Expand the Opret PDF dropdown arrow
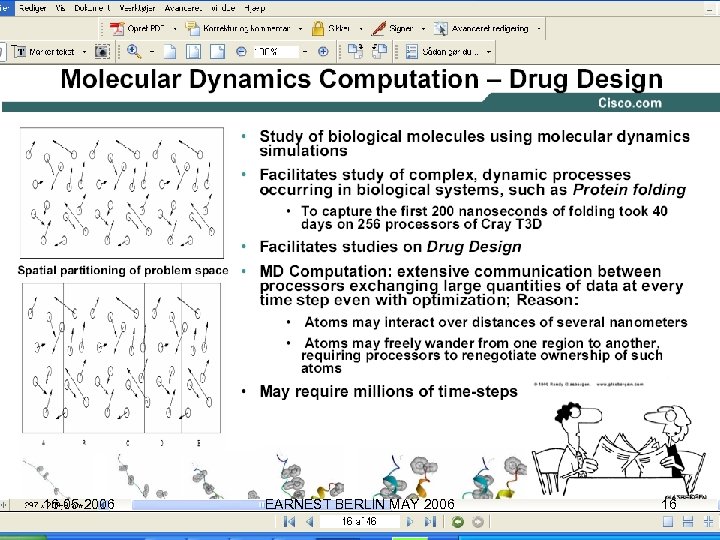This screenshot has height=540, width=720. click(x=175, y=28)
